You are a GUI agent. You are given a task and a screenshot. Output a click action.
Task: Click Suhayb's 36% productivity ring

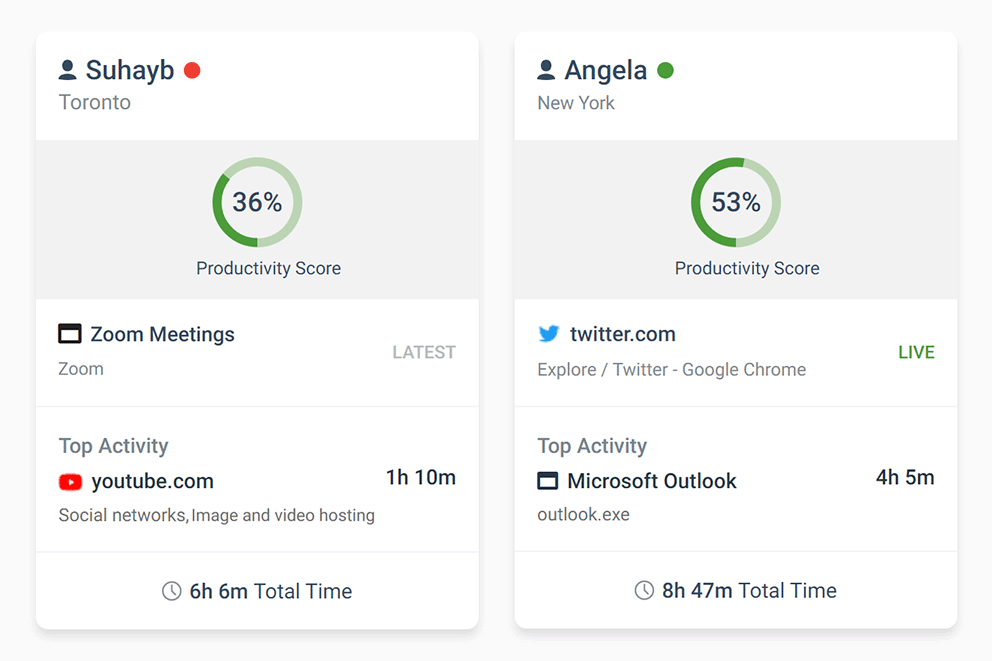[x=257, y=202]
